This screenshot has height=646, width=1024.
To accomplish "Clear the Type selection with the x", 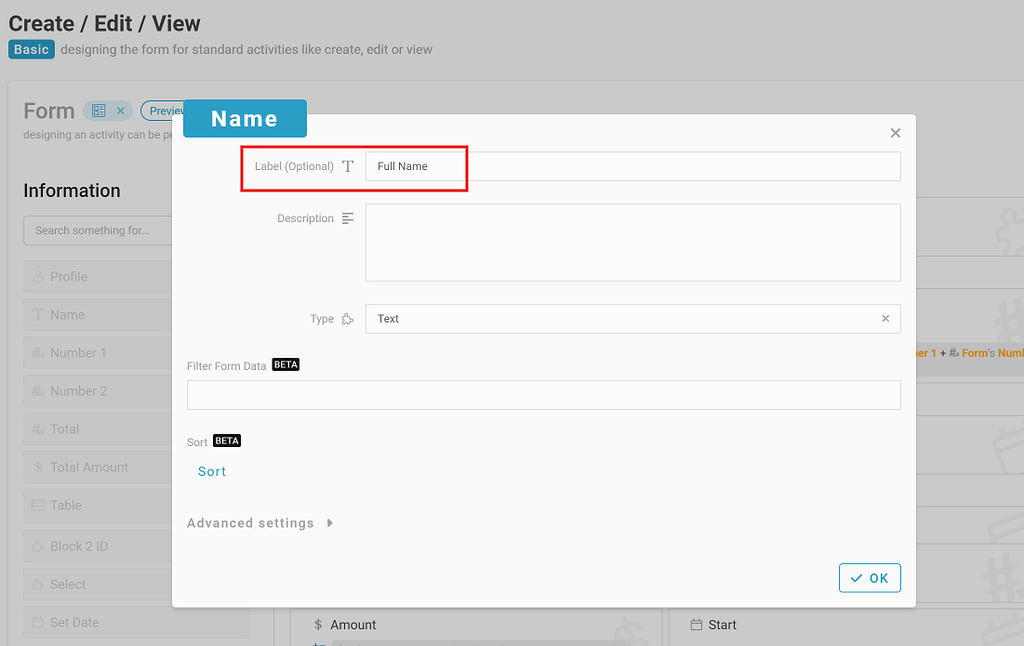I will [x=885, y=318].
